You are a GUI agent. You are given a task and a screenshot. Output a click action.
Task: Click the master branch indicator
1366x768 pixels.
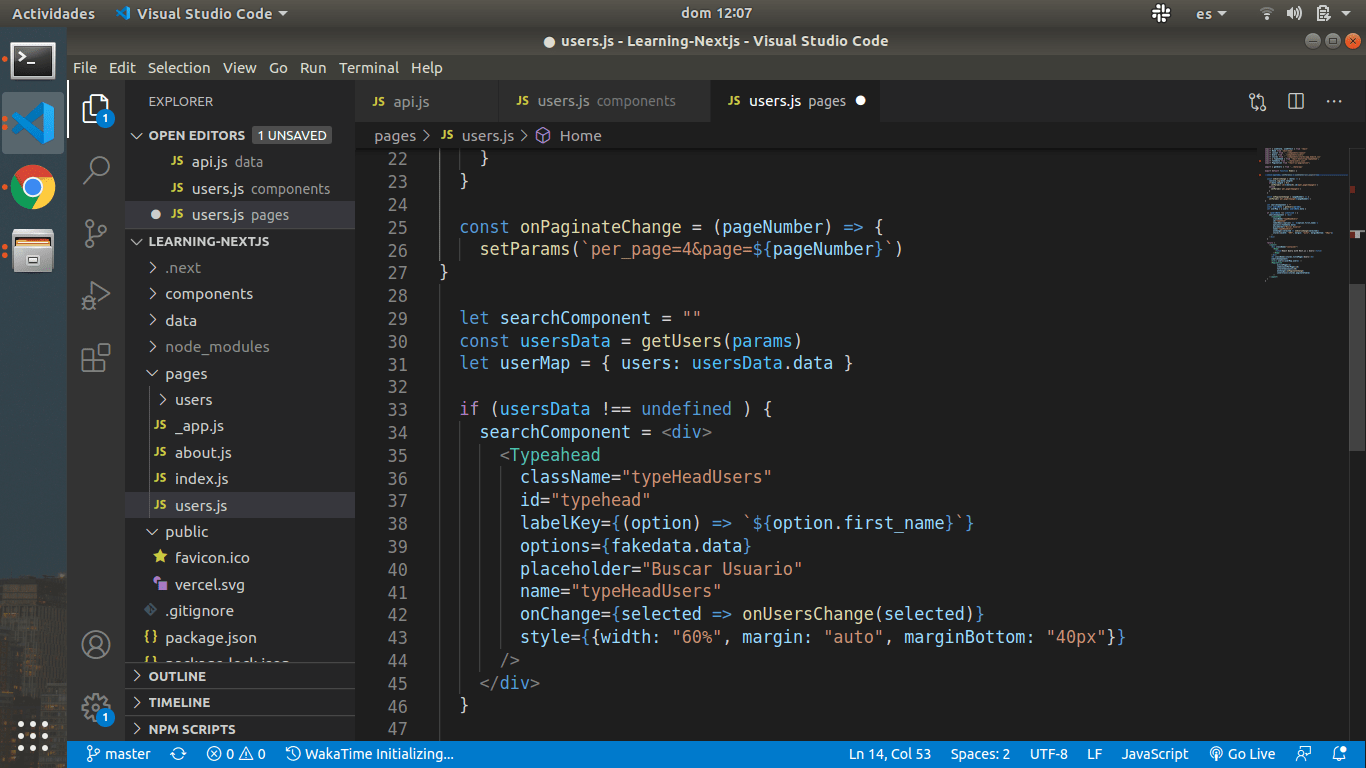click(x=118, y=754)
